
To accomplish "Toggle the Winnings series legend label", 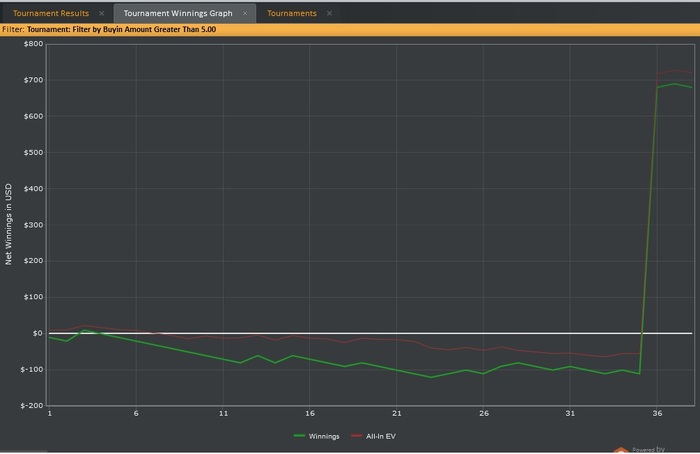I will point(326,436).
